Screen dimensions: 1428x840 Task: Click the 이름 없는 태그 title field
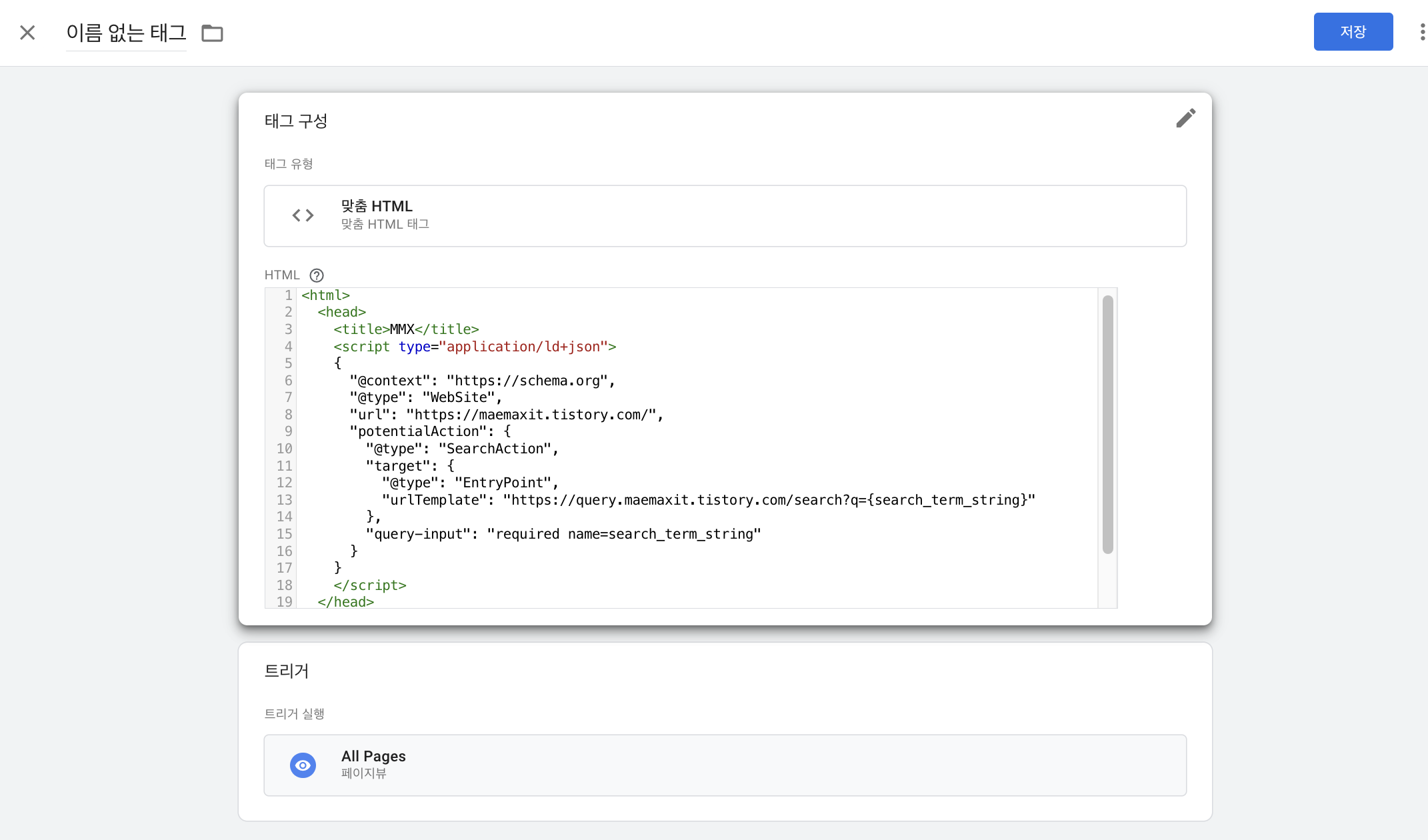pos(126,33)
